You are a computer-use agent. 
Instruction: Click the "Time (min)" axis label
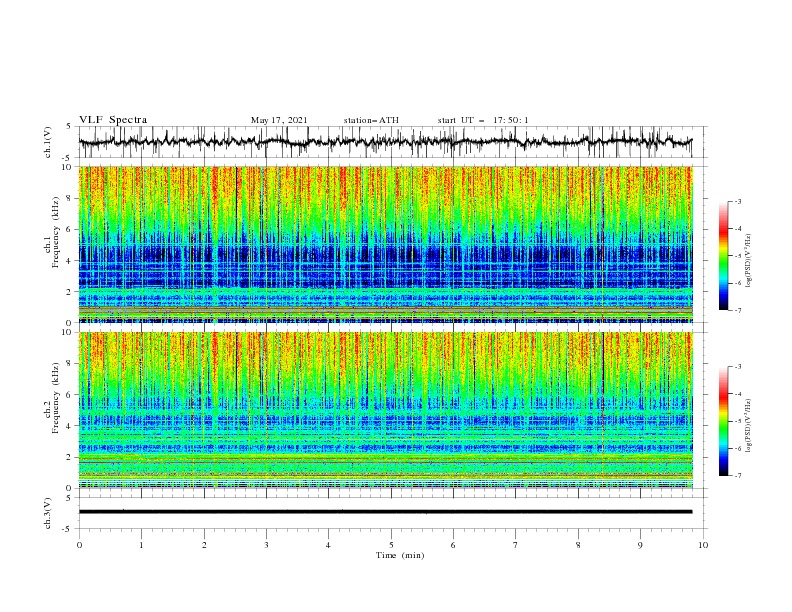pyautogui.click(x=400, y=555)
